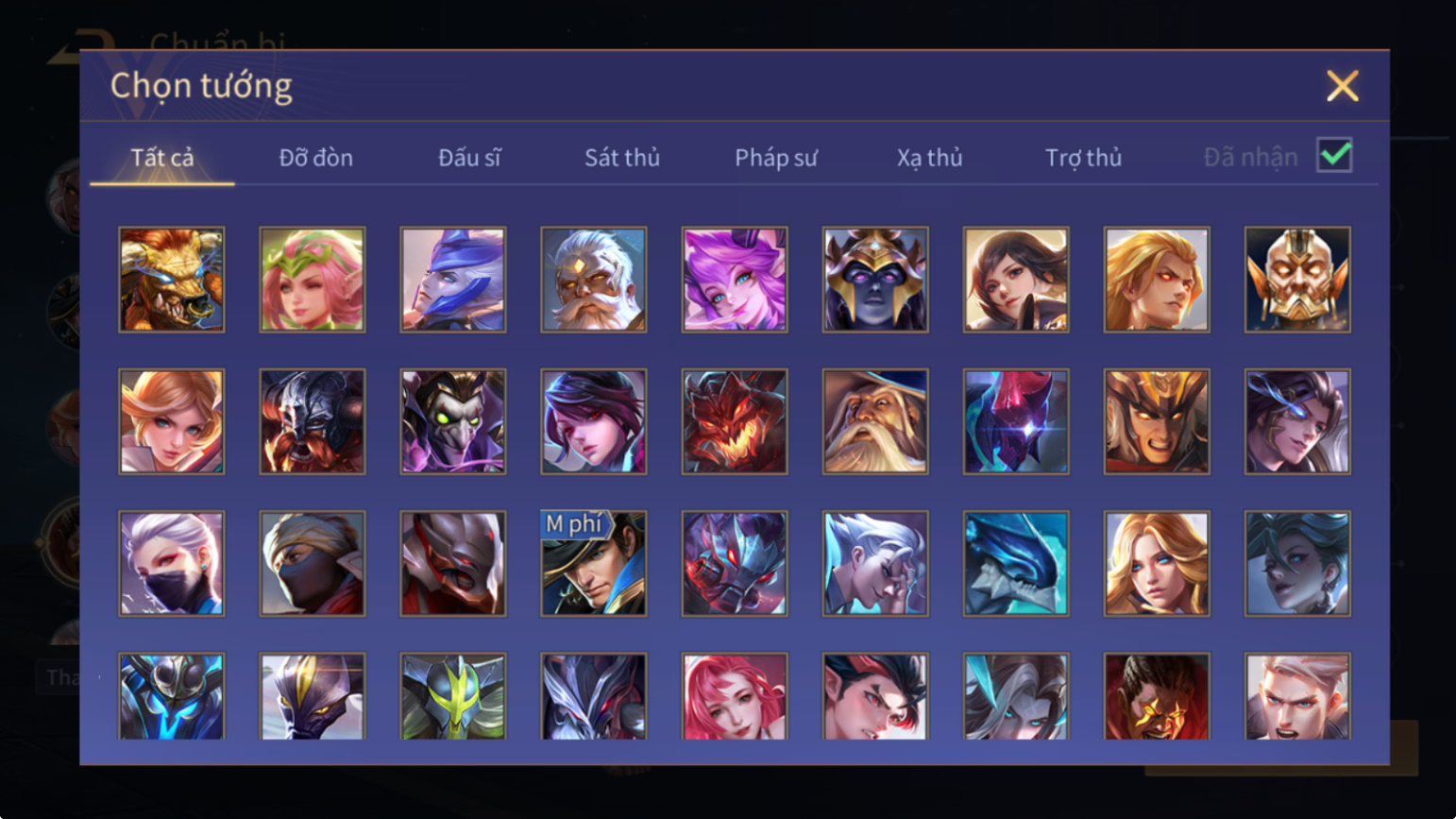1456x819 pixels.
Task: Choose the hero marked 'M phí'
Action: [x=594, y=564]
